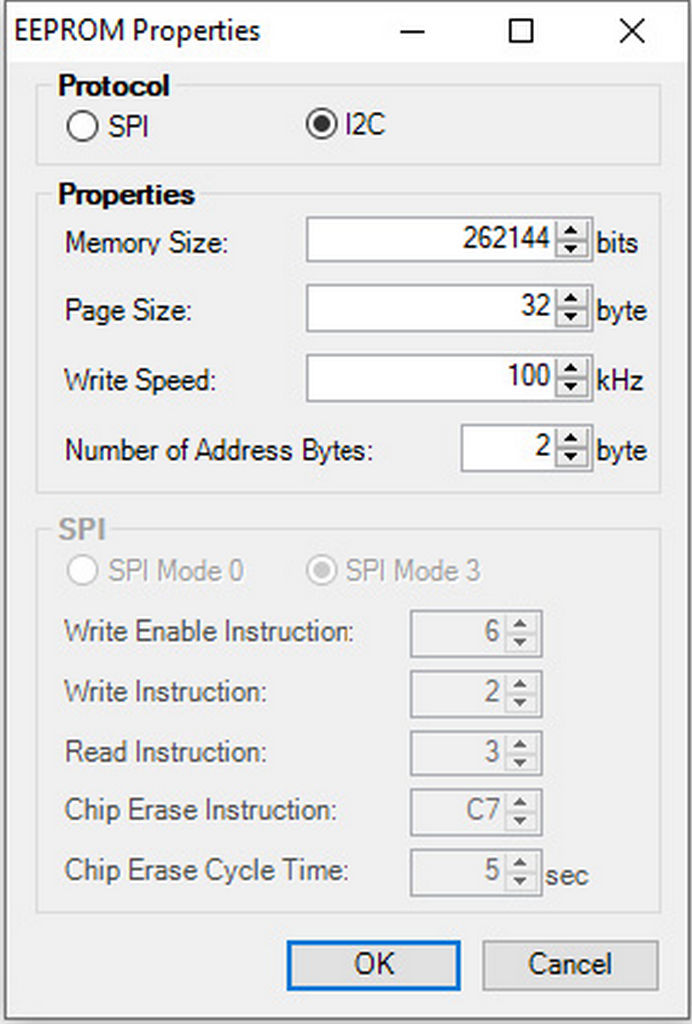Decrease Write Speed with down arrow
This screenshot has width=692, height=1024.
573,387
